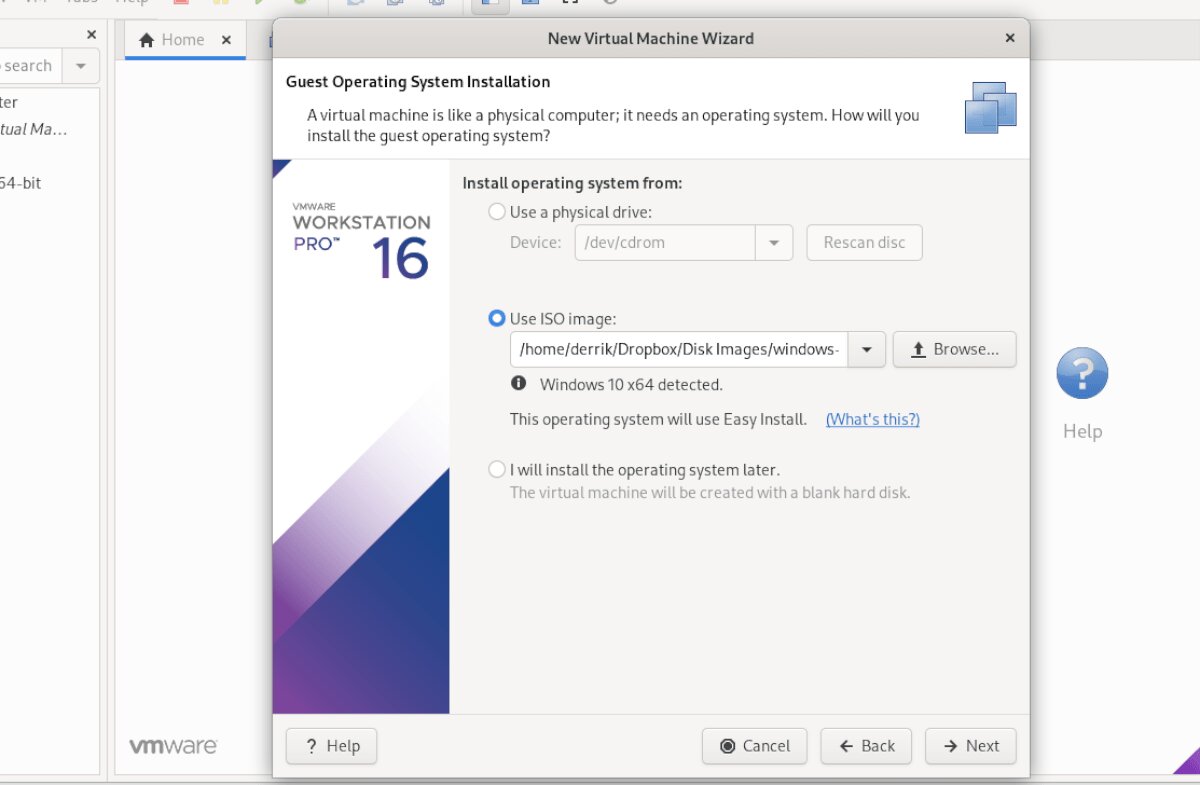Viewport: 1200px width, 785px height.
Task: Click the show library panel layout icon
Action: tap(488, 4)
